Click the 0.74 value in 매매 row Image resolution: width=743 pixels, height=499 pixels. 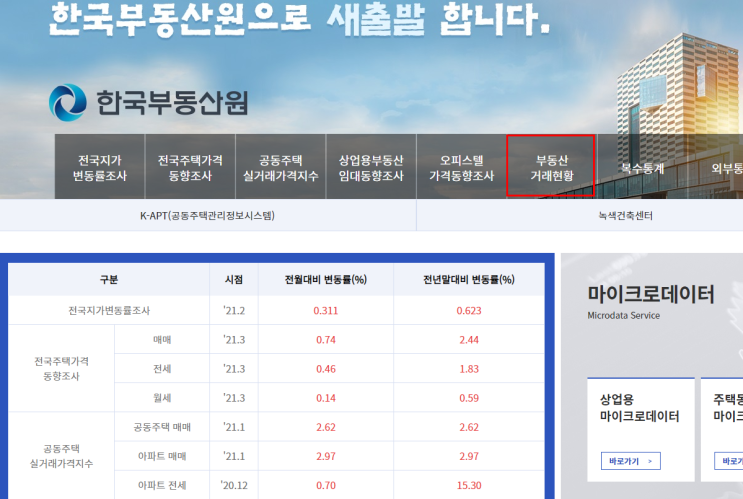click(326, 340)
